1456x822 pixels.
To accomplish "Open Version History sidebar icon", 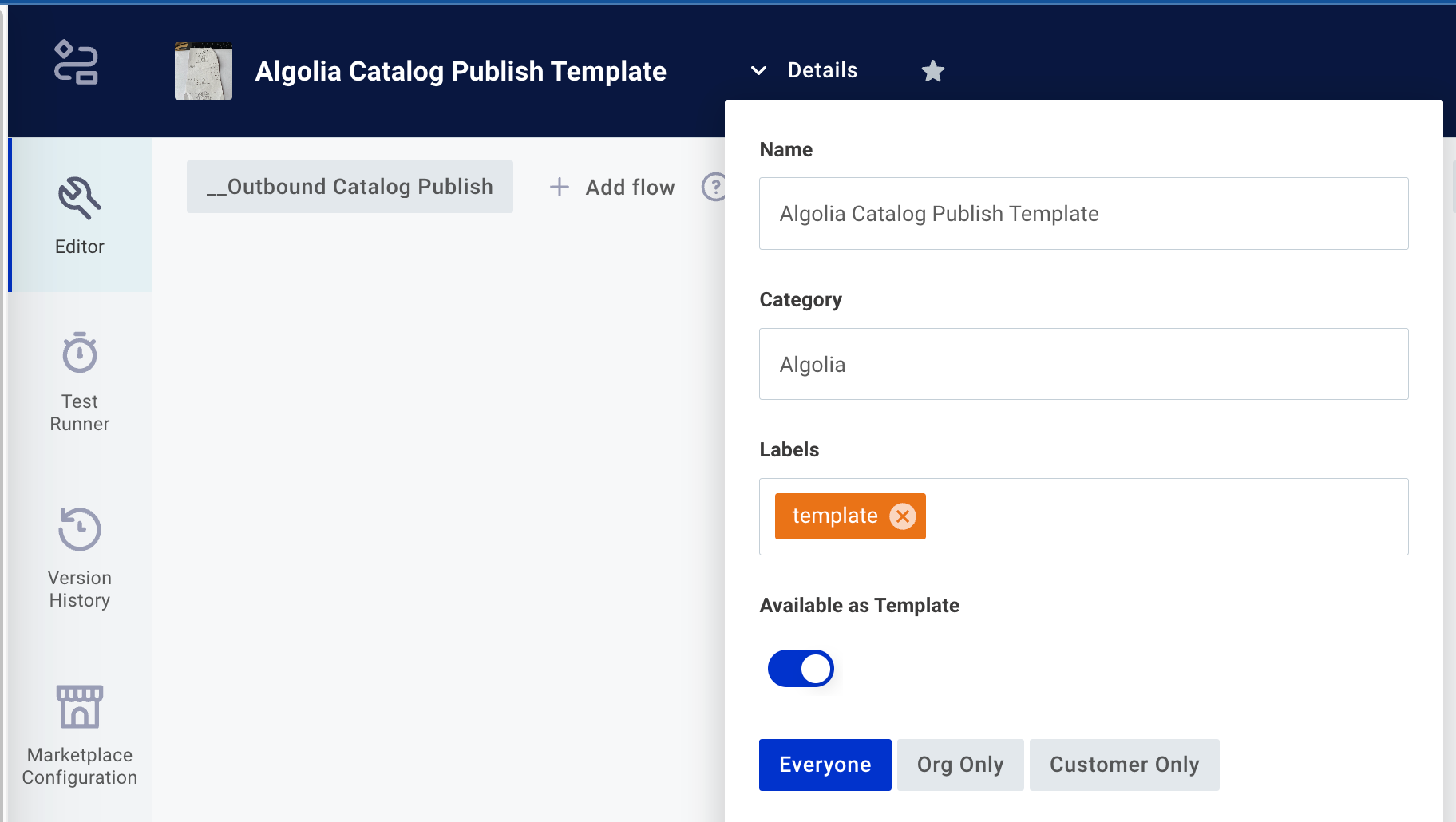I will [x=80, y=529].
